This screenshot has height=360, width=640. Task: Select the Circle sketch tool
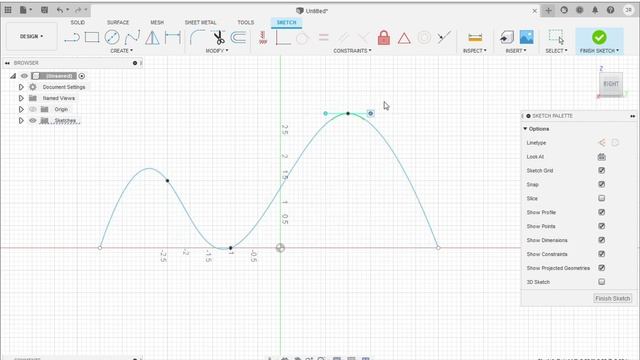click(112, 38)
